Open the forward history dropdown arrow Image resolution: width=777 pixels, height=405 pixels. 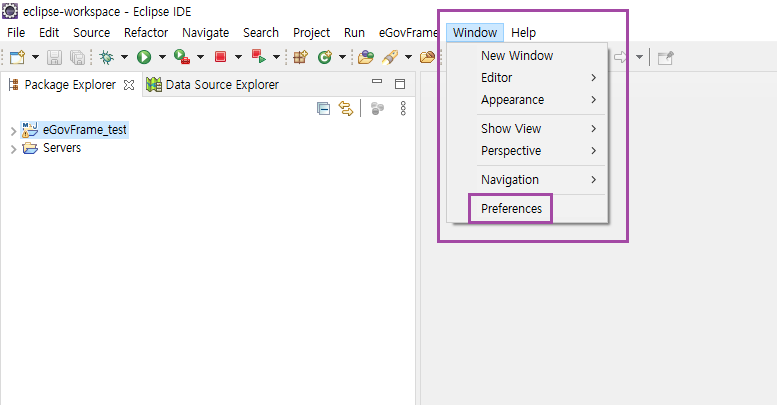pos(639,58)
